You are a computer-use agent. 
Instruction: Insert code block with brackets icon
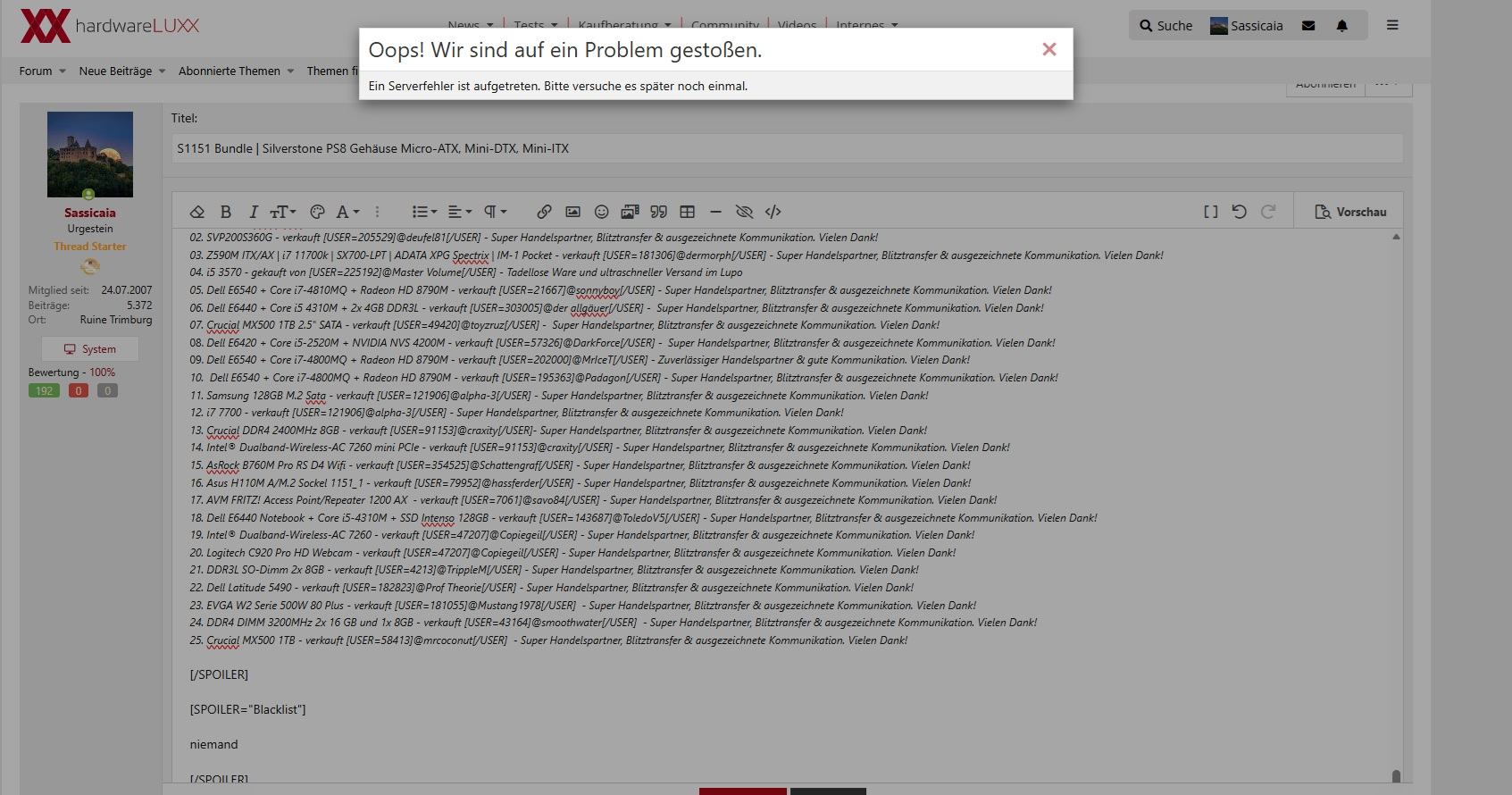click(773, 212)
